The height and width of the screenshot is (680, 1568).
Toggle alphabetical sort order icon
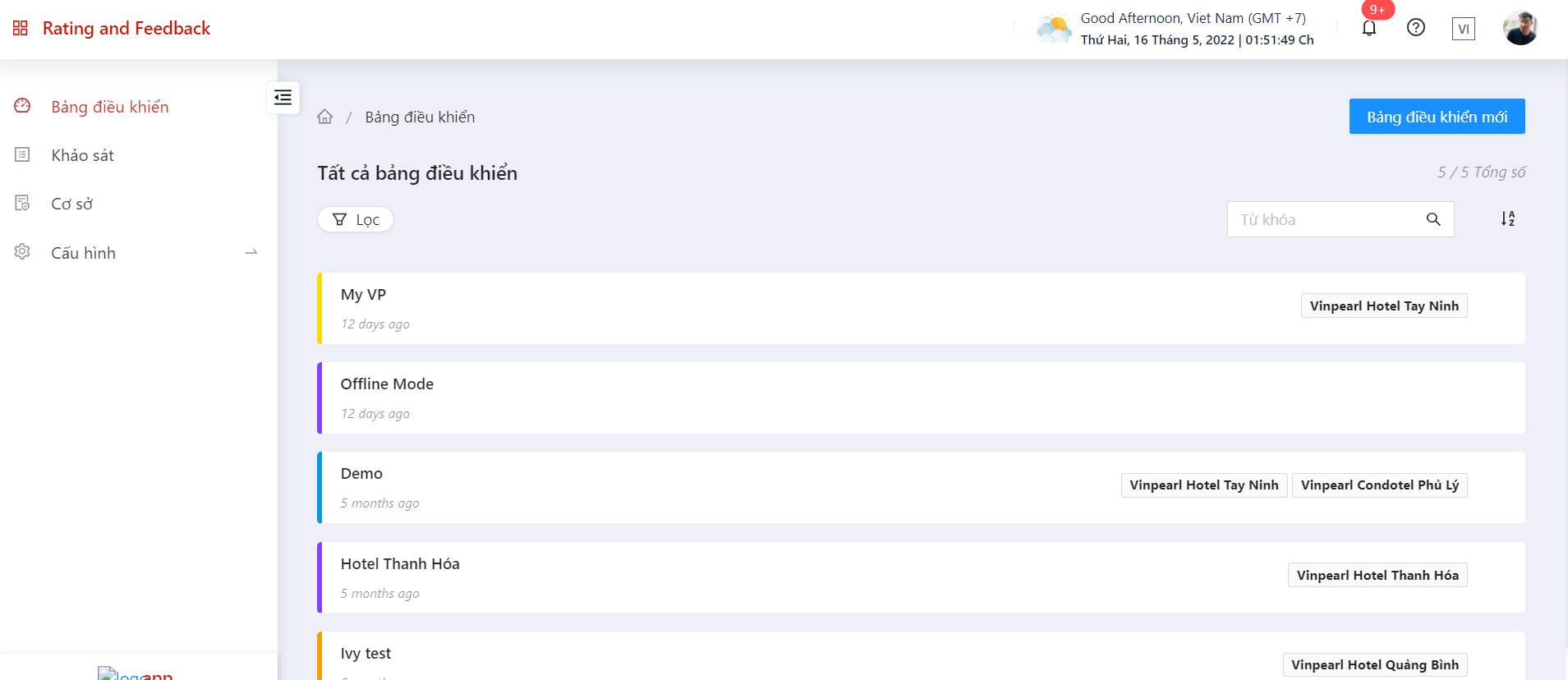point(1508,218)
